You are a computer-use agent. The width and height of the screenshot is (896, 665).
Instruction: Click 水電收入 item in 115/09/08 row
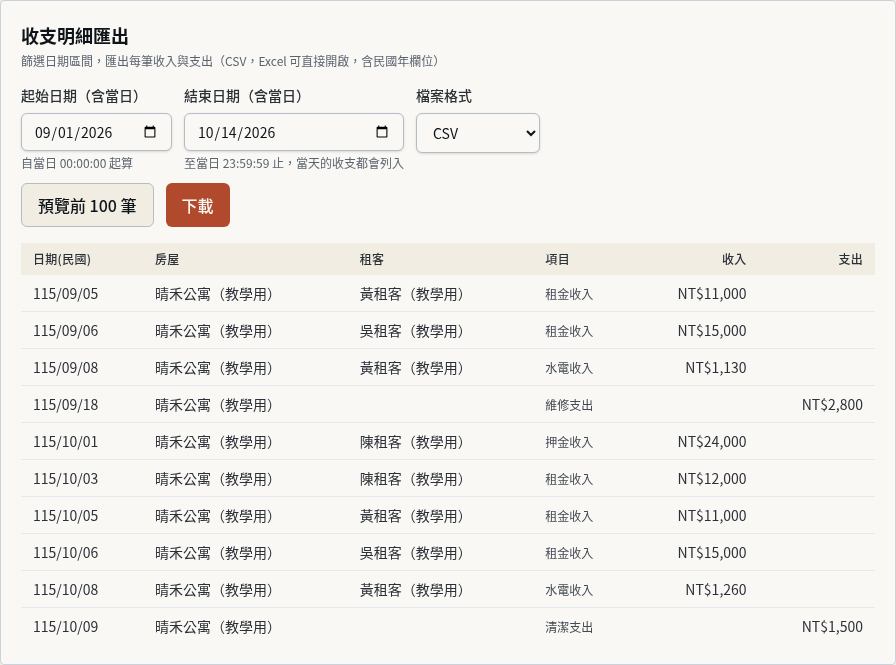pyautogui.click(x=569, y=368)
